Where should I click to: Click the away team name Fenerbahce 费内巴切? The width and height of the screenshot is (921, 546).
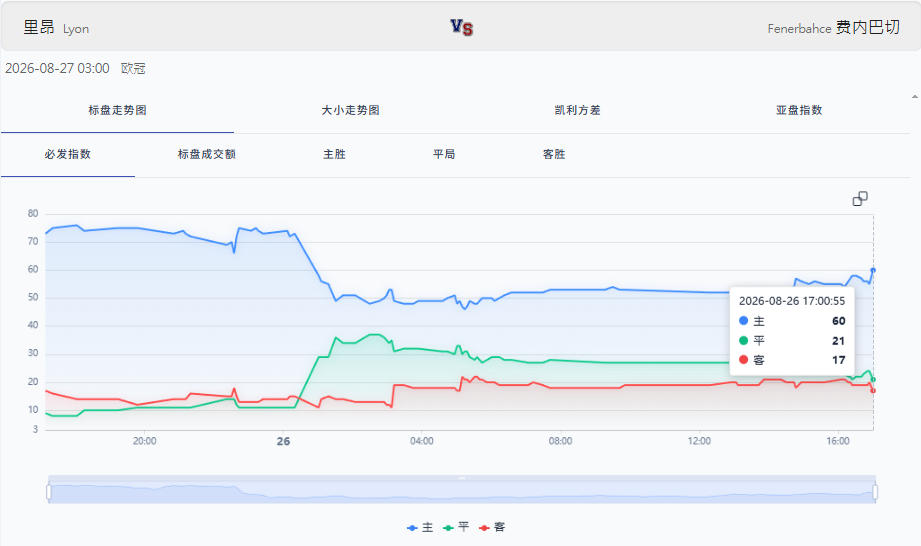[833, 28]
